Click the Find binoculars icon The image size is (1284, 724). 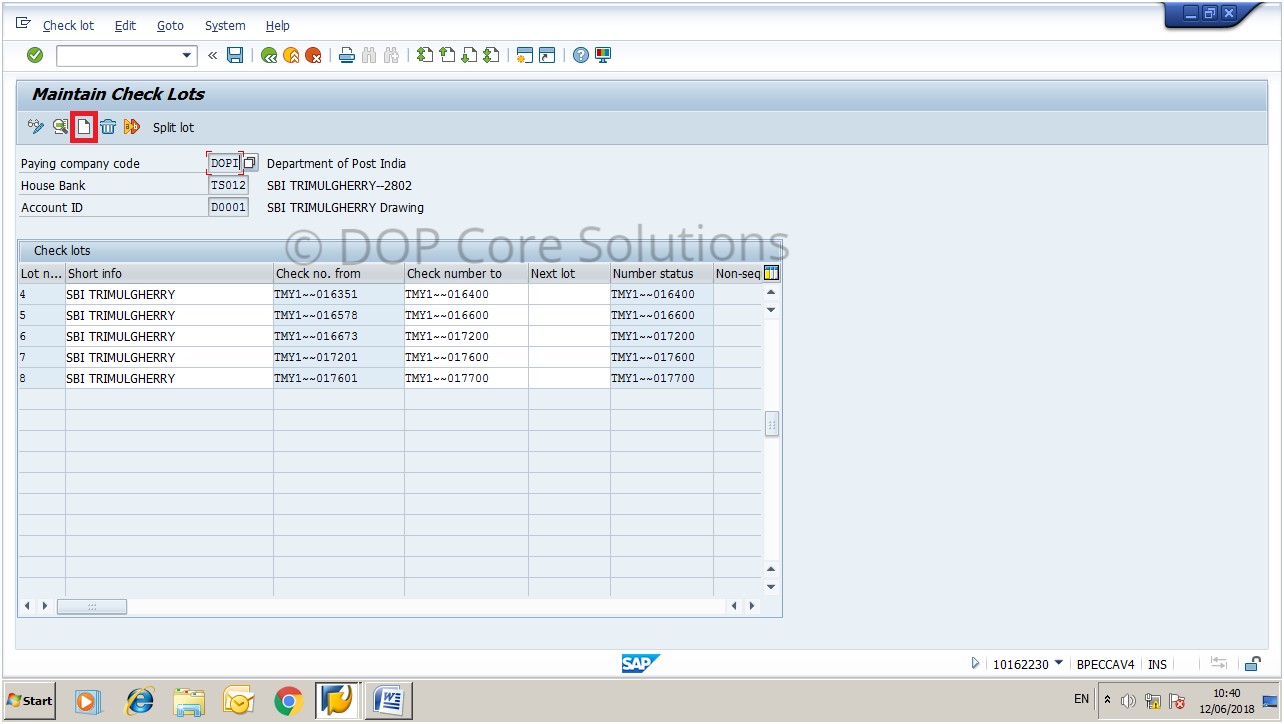[x=369, y=55]
